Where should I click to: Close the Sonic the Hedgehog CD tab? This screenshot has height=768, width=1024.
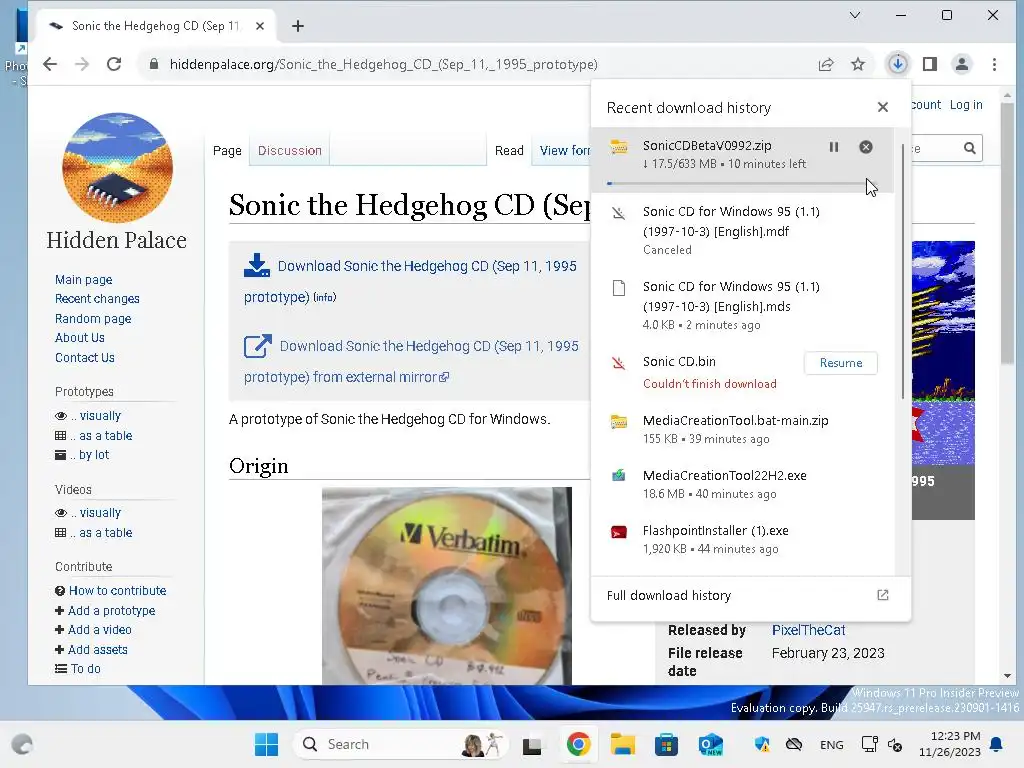coord(260,26)
